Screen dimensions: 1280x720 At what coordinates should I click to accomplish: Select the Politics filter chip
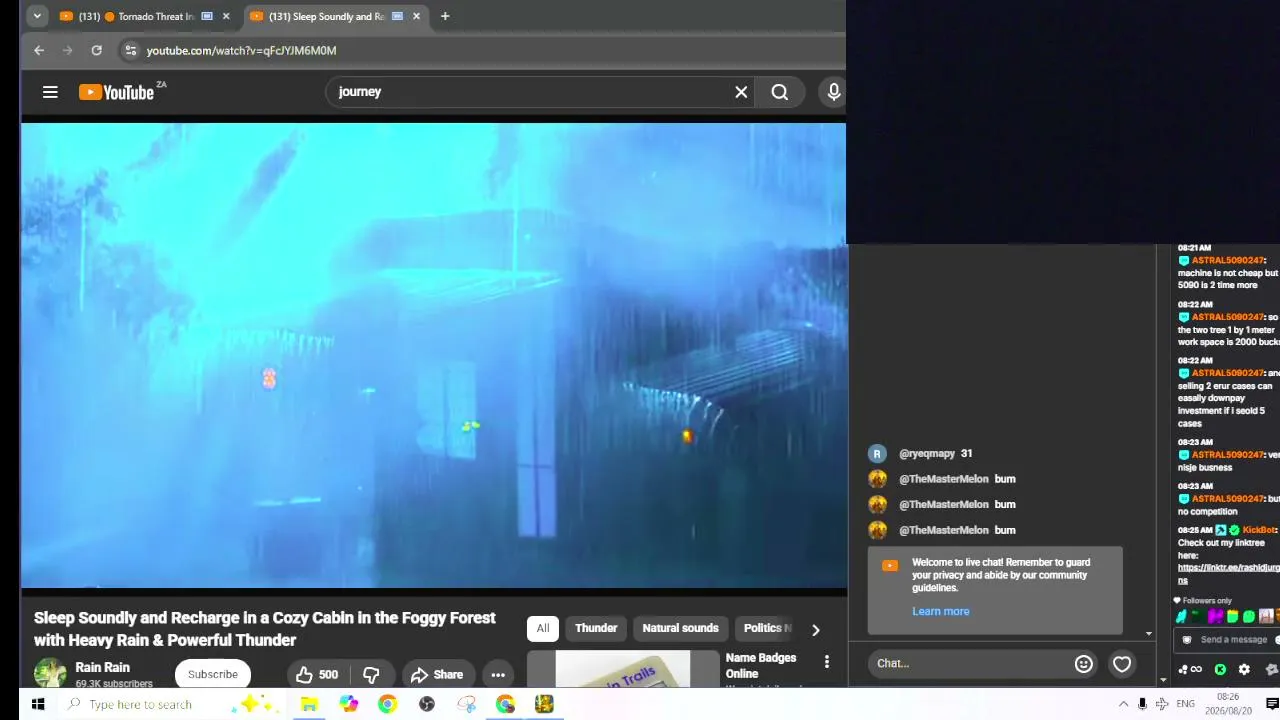(x=767, y=628)
